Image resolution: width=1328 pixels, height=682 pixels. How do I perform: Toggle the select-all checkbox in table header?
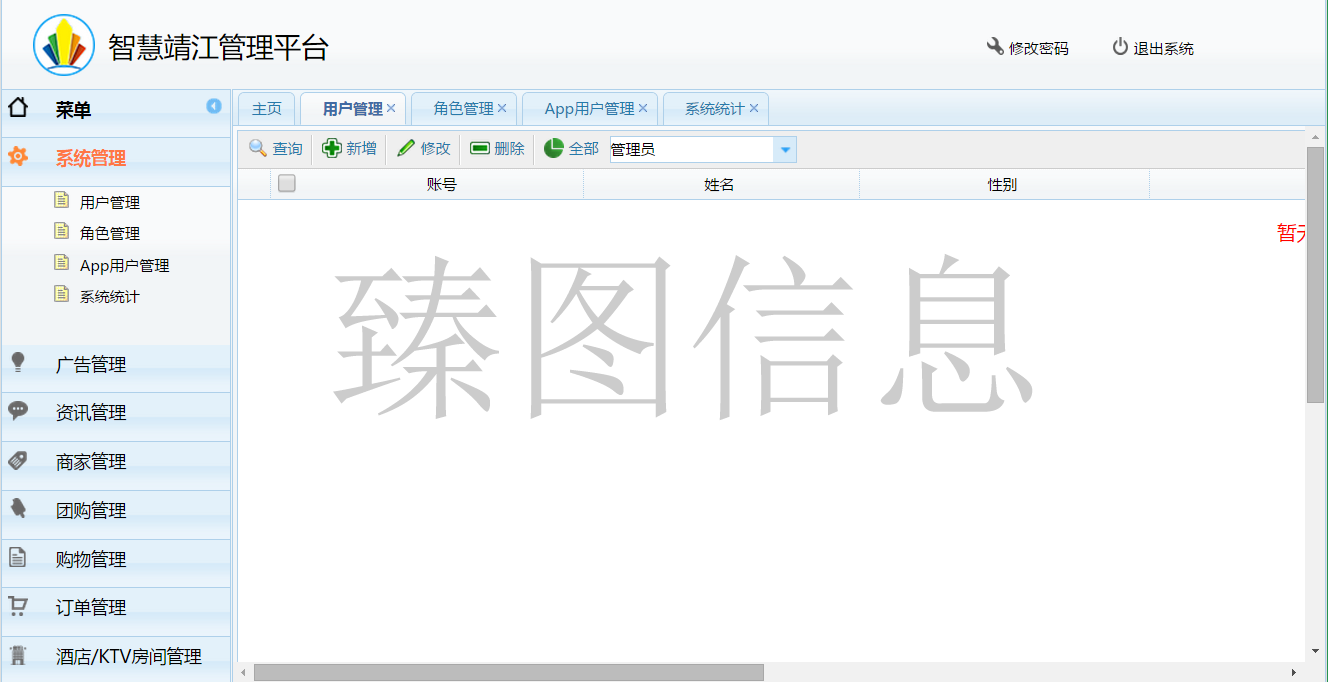pyautogui.click(x=287, y=183)
